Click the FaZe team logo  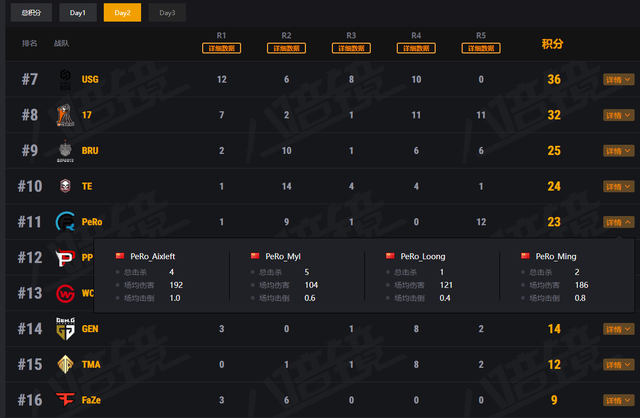[x=65, y=399]
